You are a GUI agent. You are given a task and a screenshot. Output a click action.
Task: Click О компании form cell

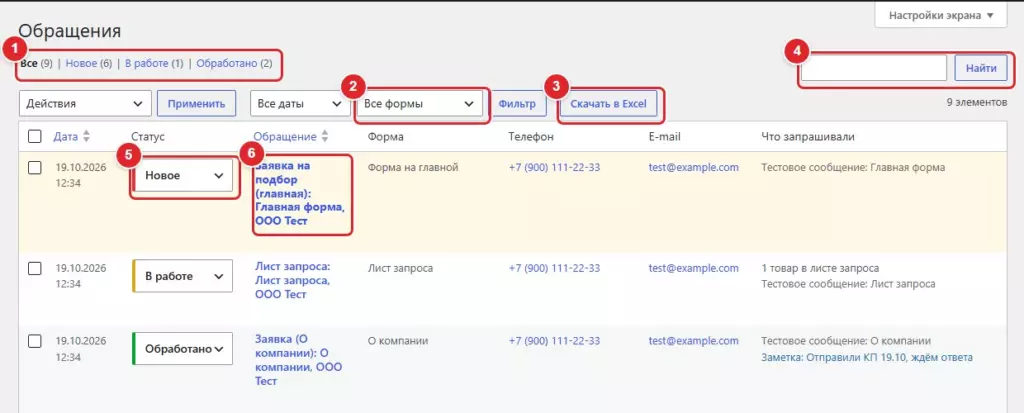coord(398,340)
